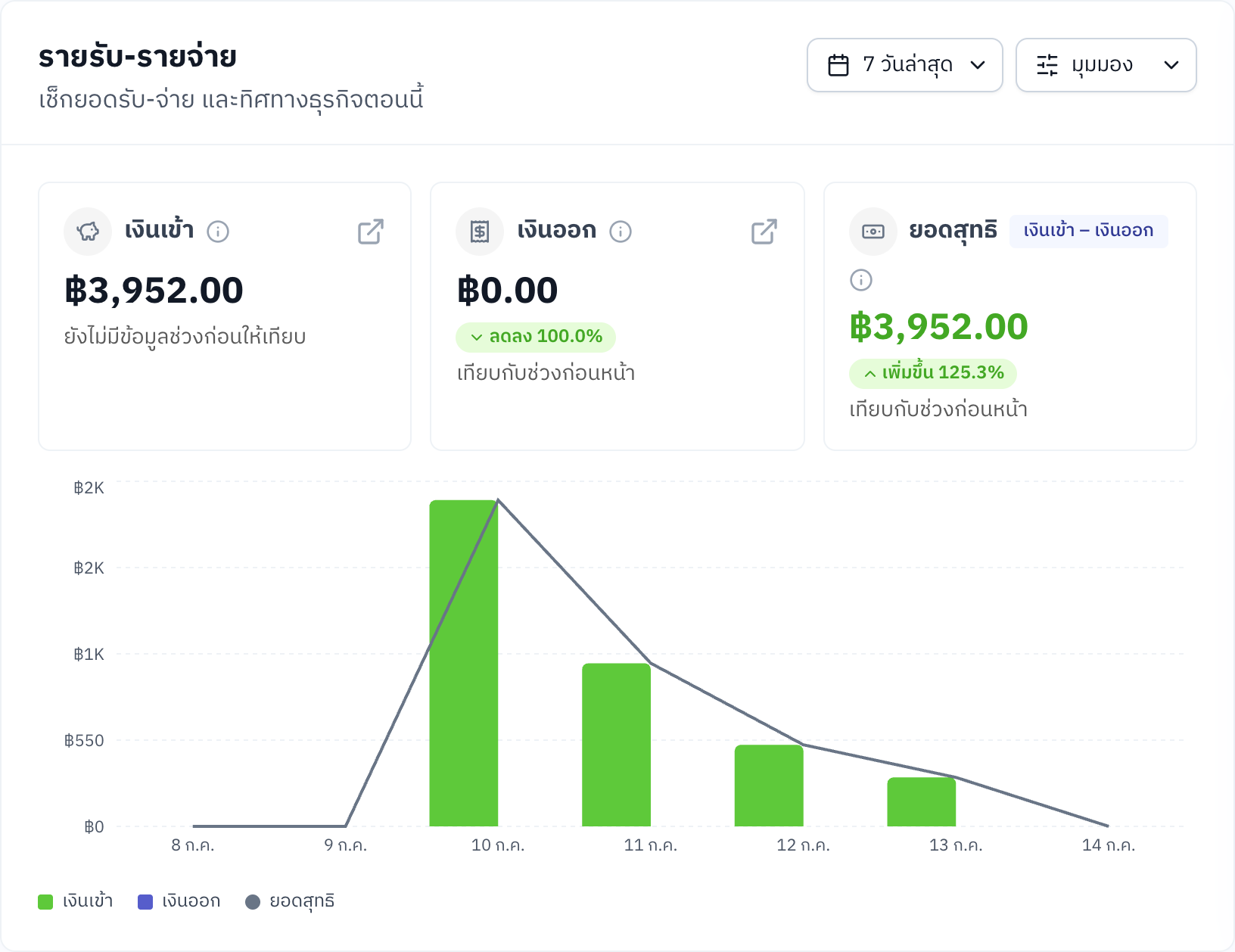This screenshot has height=952, width=1235.
Task: Click the piggy bank icon in เงินเข้า card
Action: click(x=88, y=232)
